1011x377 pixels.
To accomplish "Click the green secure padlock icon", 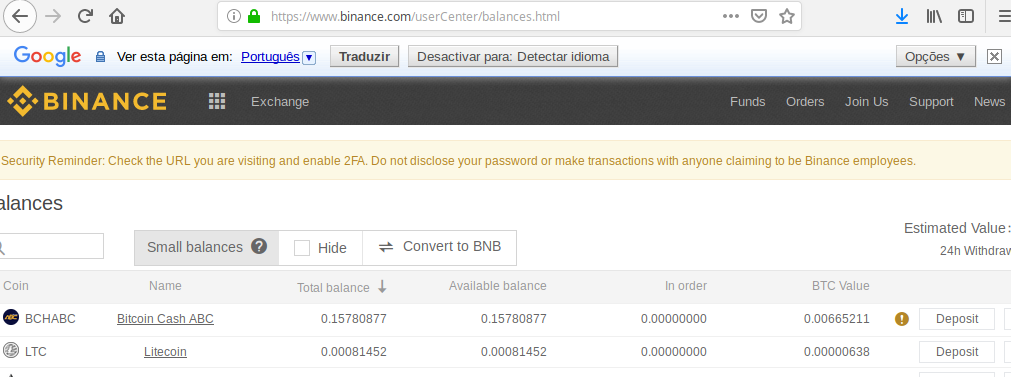I will (254, 16).
